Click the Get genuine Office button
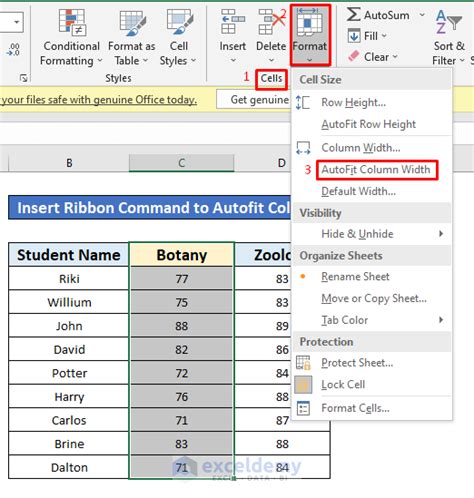Image resolution: width=474 pixels, height=498 pixels. coord(254,99)
